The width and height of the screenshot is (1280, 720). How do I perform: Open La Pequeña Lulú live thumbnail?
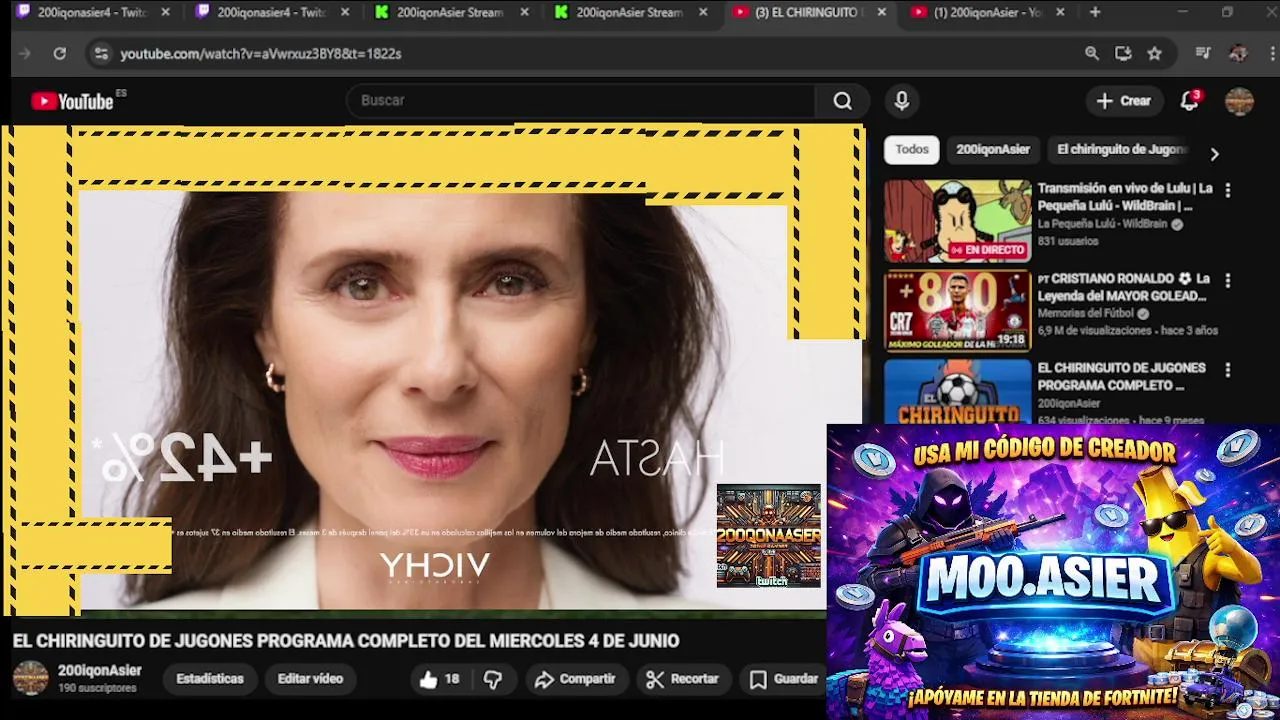click(x=957, y=221)
